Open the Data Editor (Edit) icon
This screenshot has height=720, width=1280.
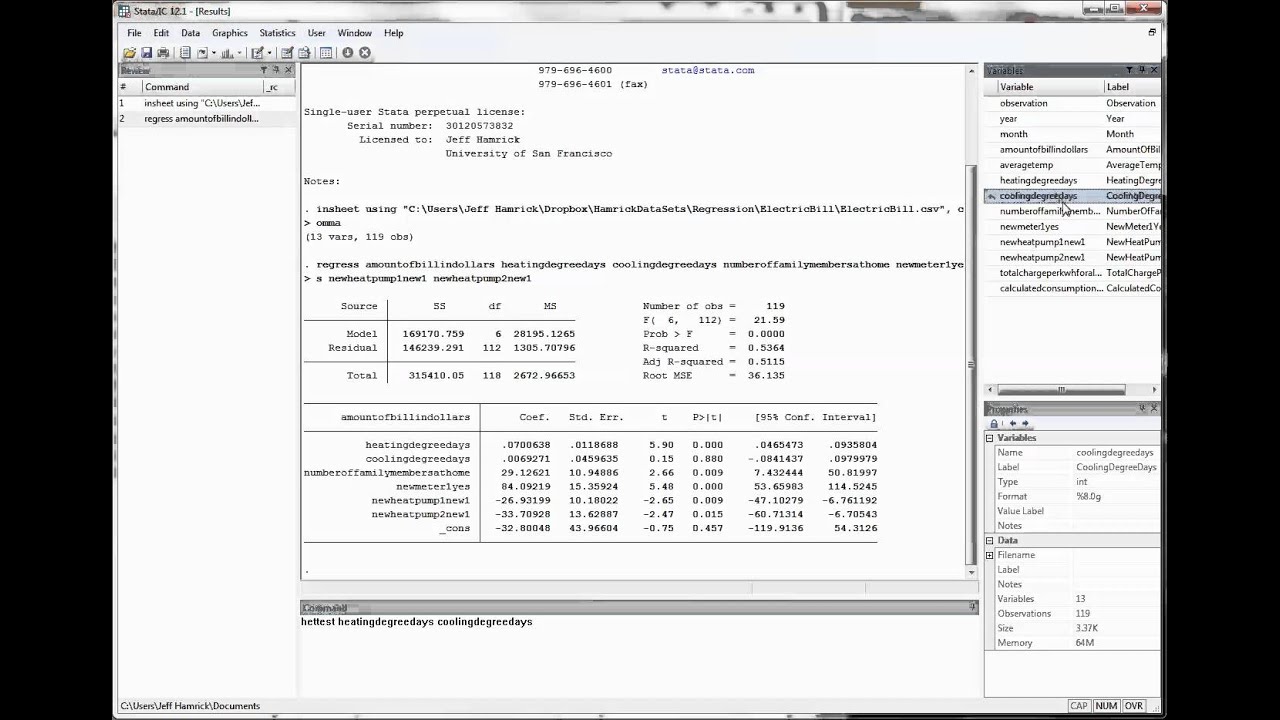287,53
